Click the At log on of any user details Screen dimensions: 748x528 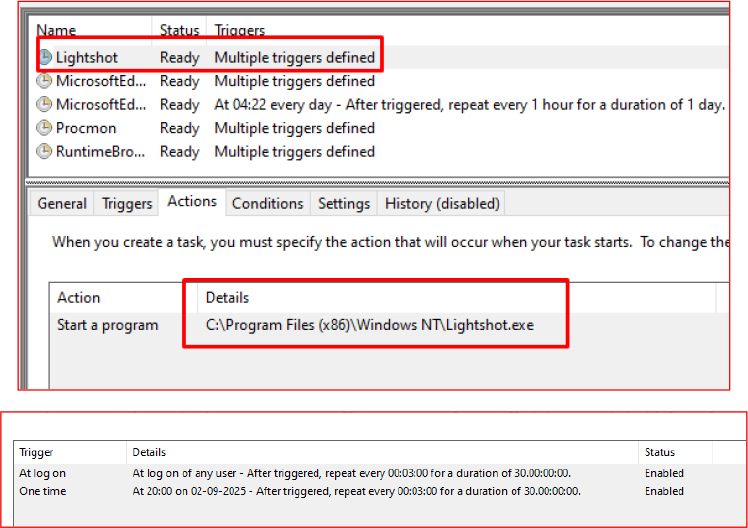click(352, 473)
